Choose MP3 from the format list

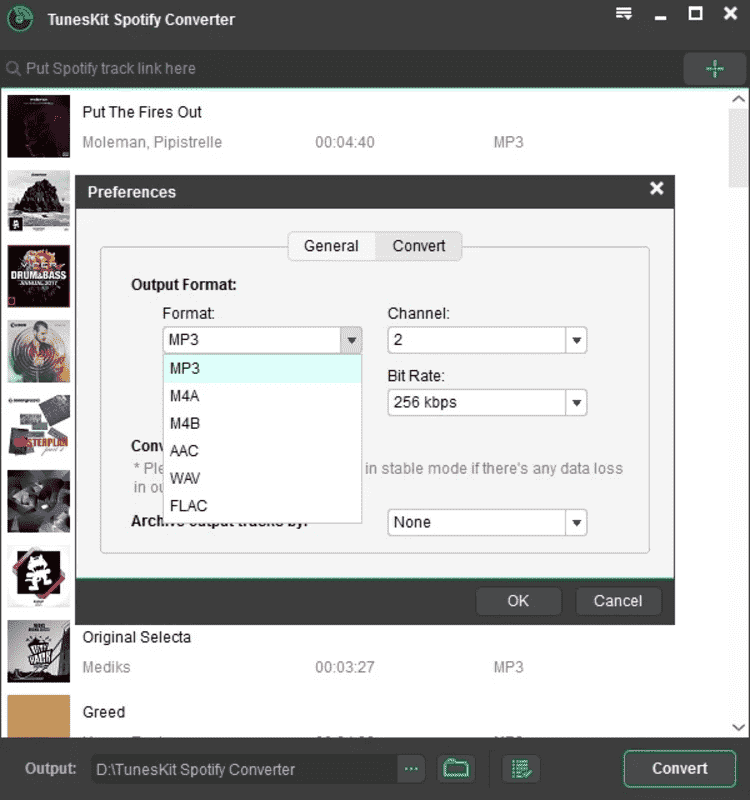click(262, 368)
